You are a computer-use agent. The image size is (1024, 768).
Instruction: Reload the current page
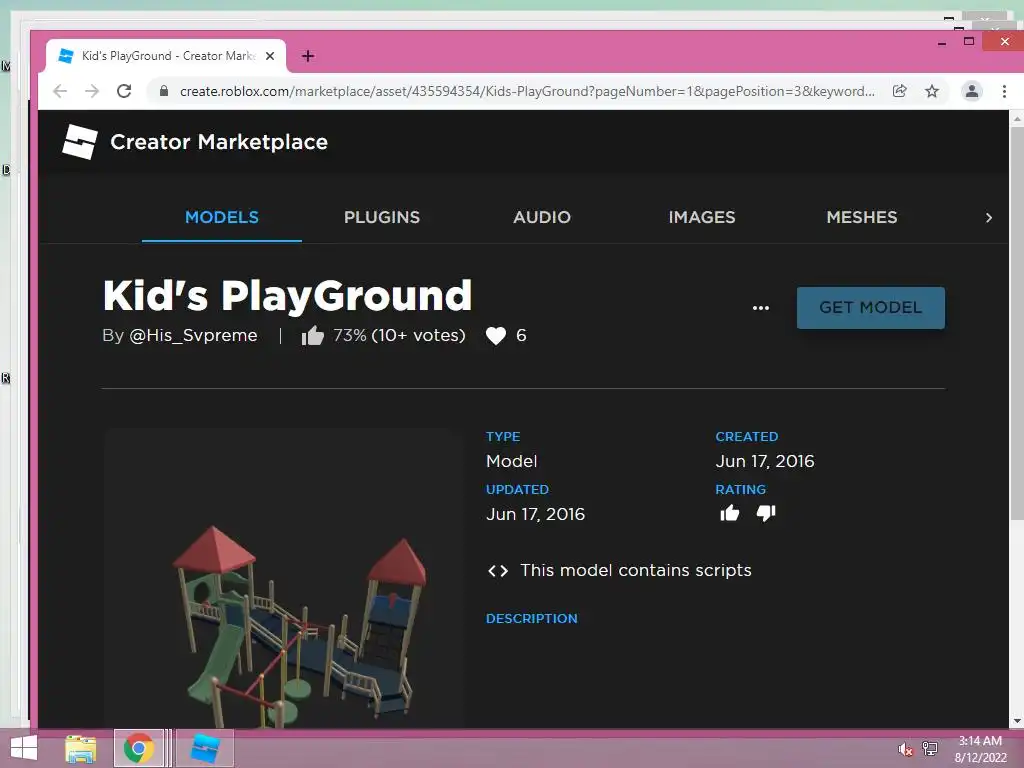124,91
